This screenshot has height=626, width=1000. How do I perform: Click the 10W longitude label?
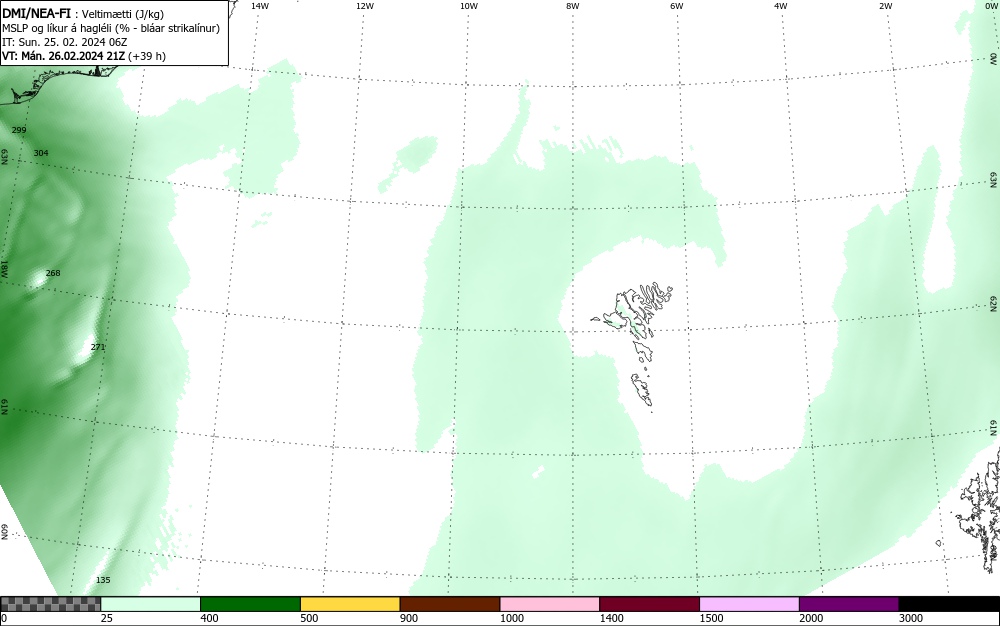469,6
